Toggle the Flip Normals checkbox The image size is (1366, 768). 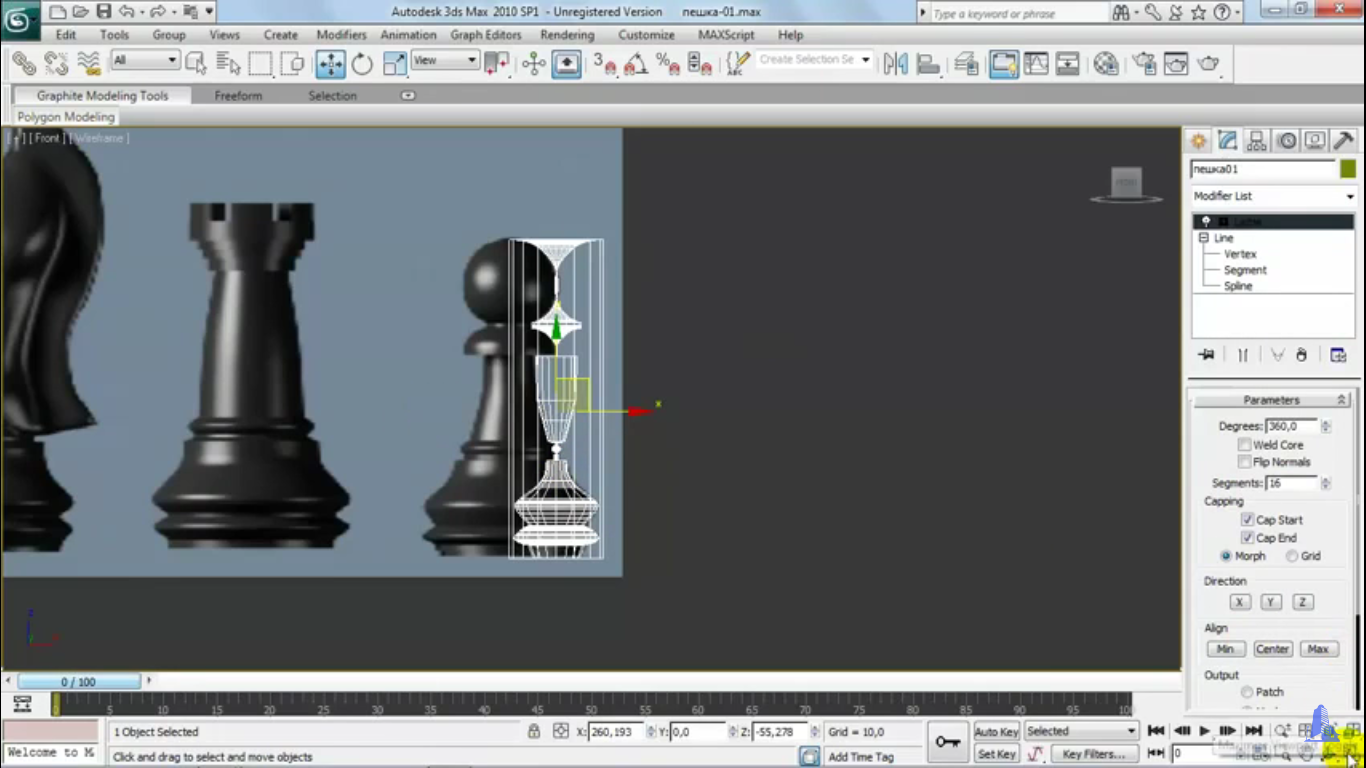(1245, 462)
